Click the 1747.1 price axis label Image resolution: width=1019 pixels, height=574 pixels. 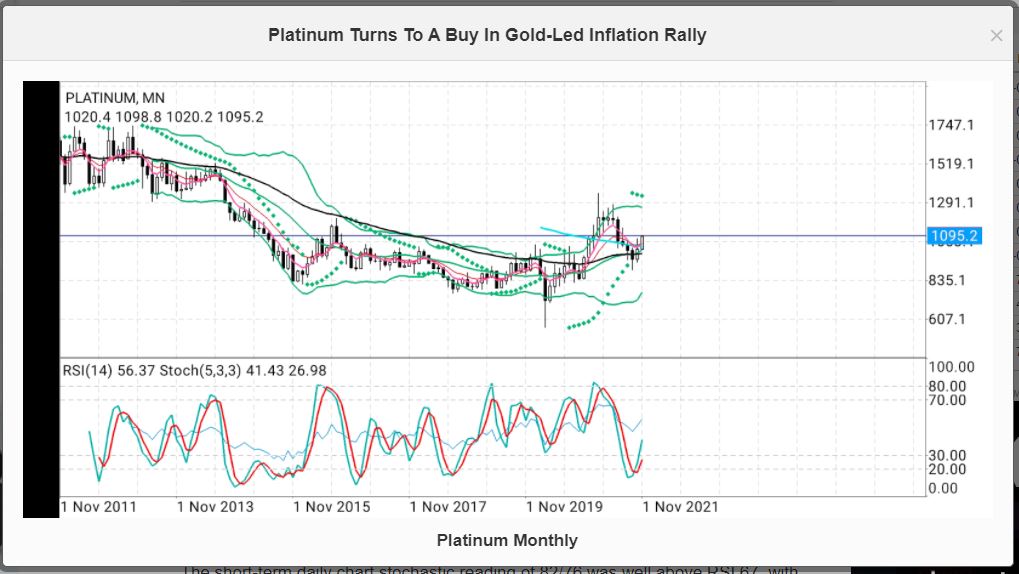(951, 126)
